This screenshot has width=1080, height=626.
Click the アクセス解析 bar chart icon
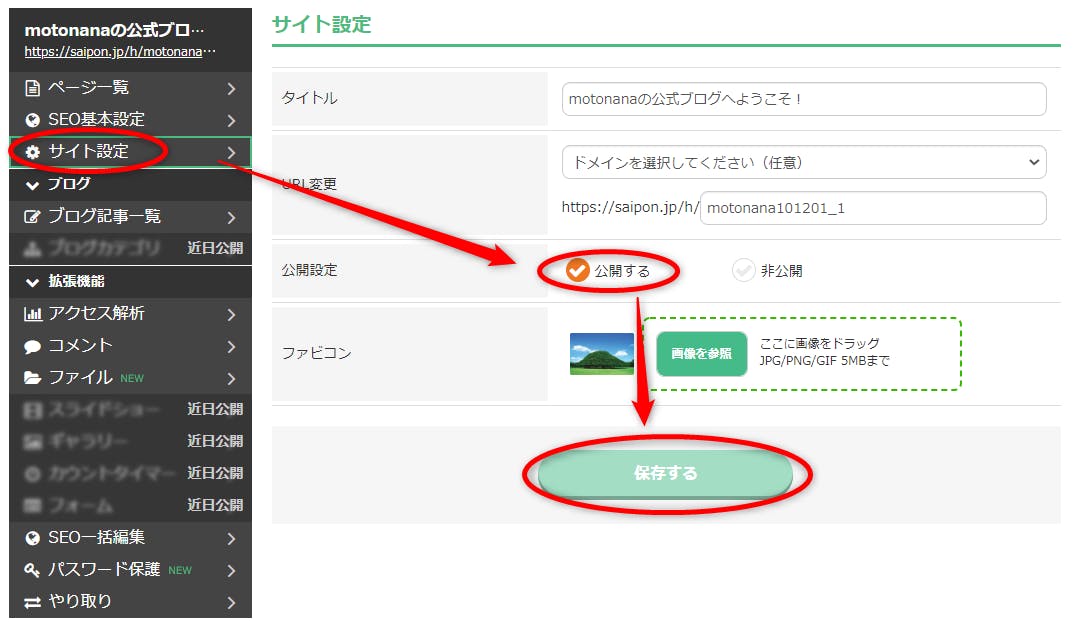[32, 314]
